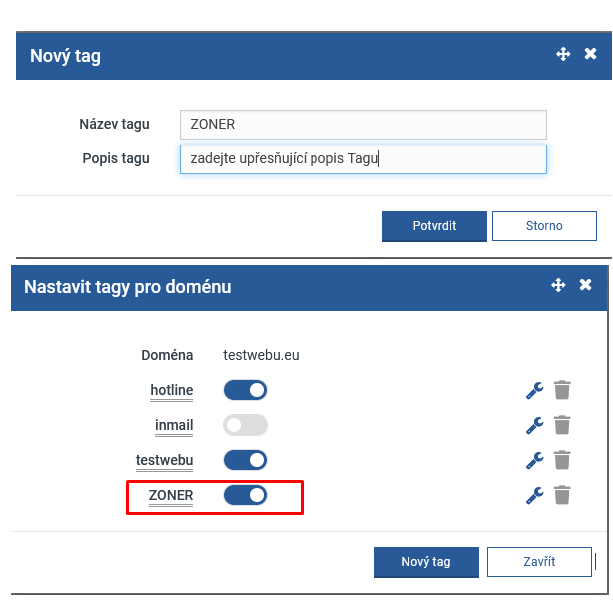Screen dimensions: 613x603
Task: Click into the Popis tagu field
Action: click(x=363, y=158)
